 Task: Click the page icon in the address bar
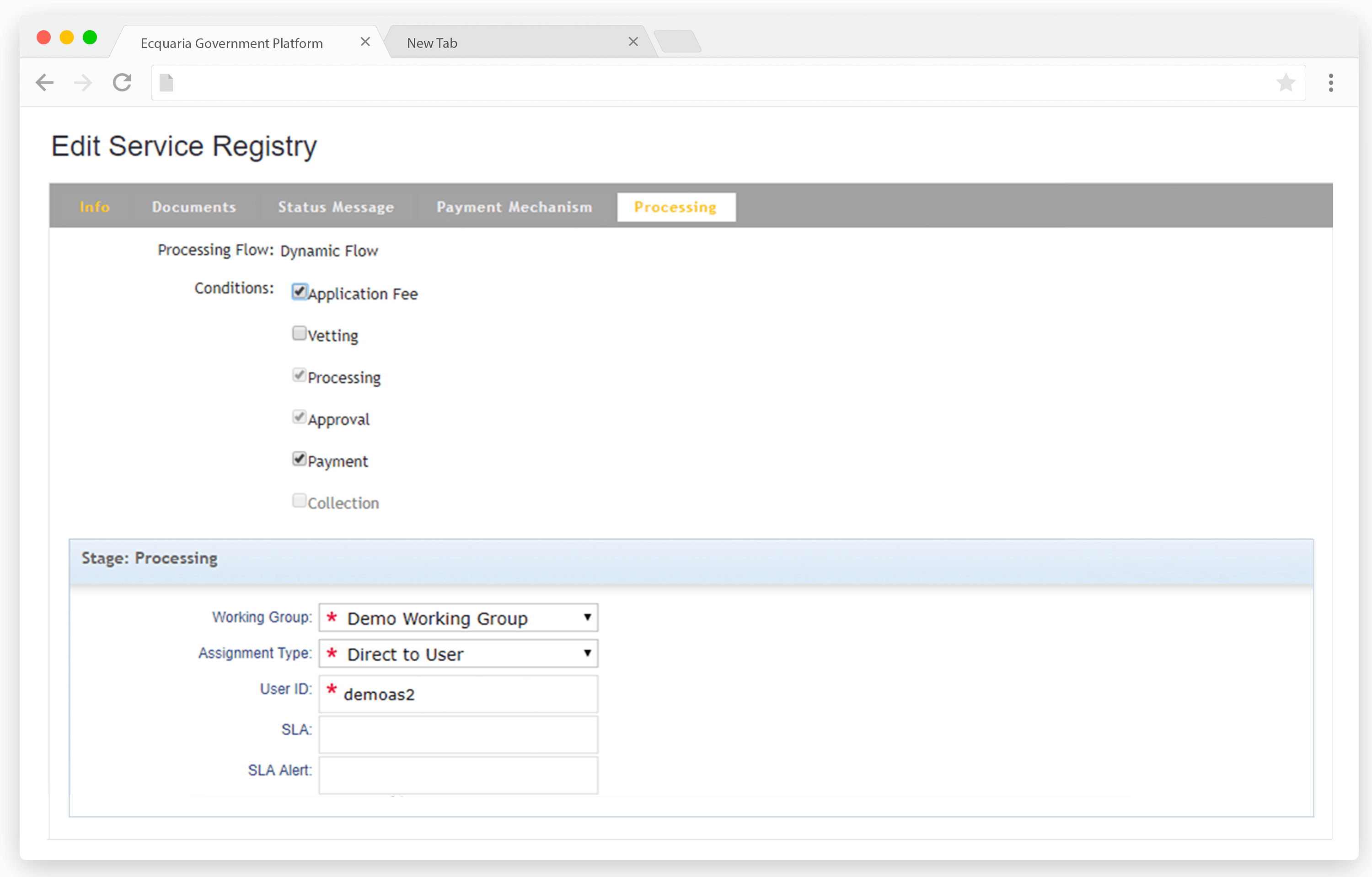pos(167,83)
